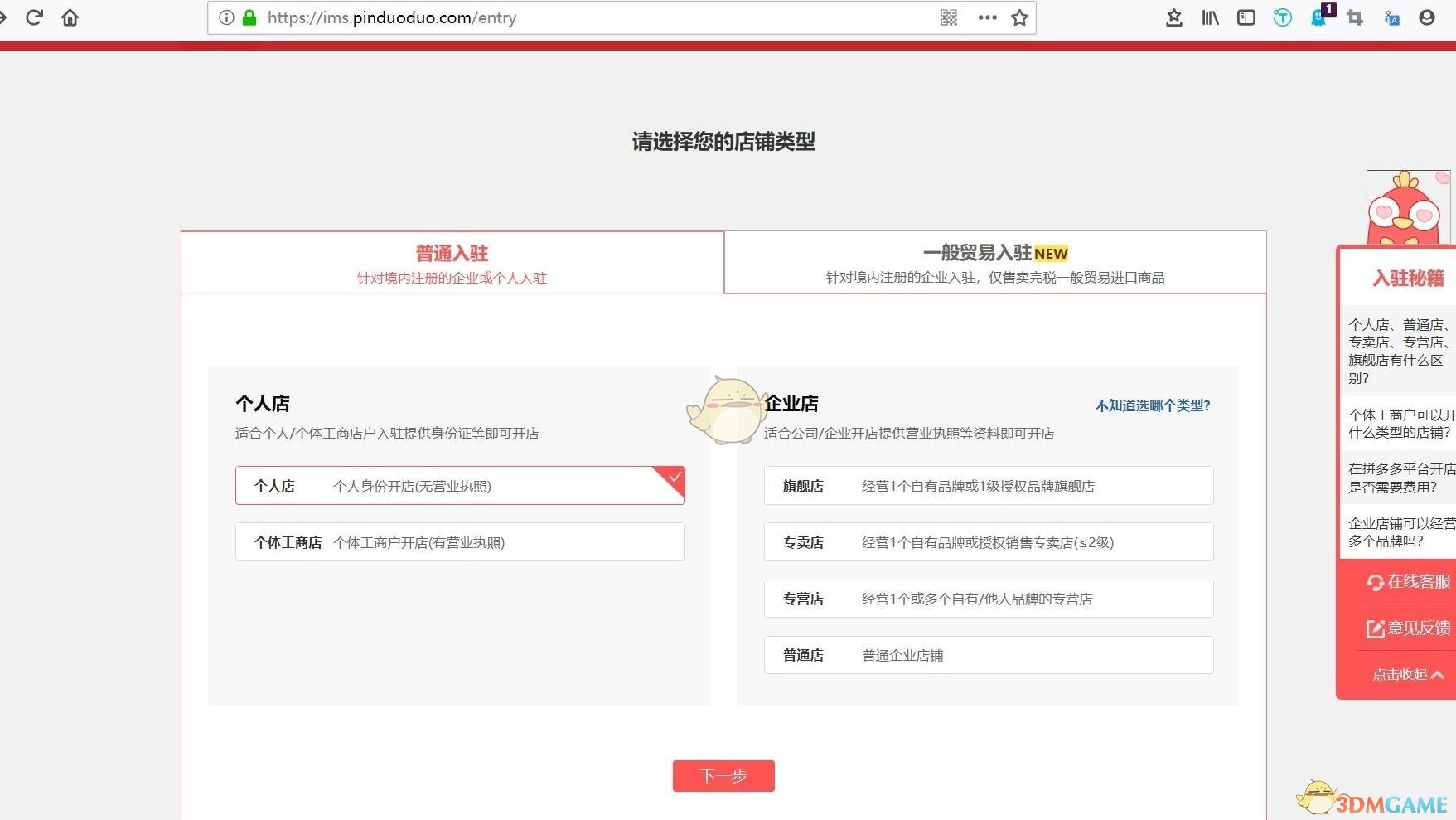Go to the browser home page
This screenshot has height=820, width=1456.
tap(70, 17)
